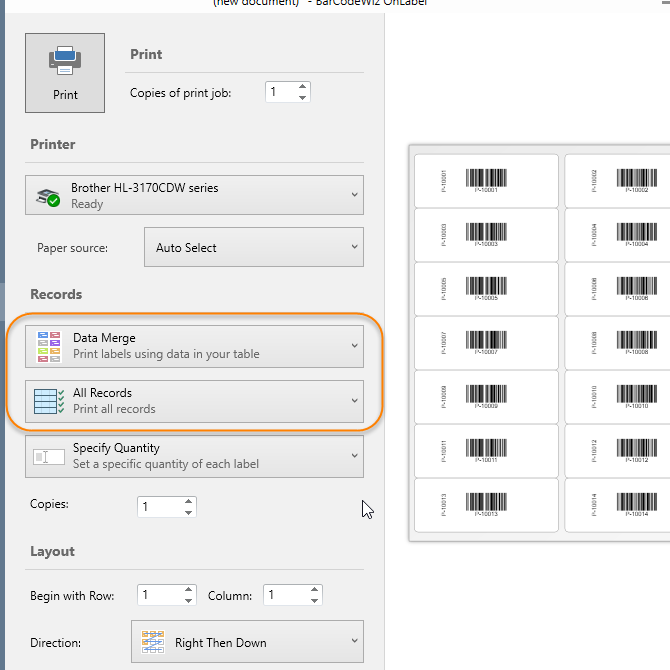
Task: Select the P-10014 label in preview
Action: tap(618, 505)
